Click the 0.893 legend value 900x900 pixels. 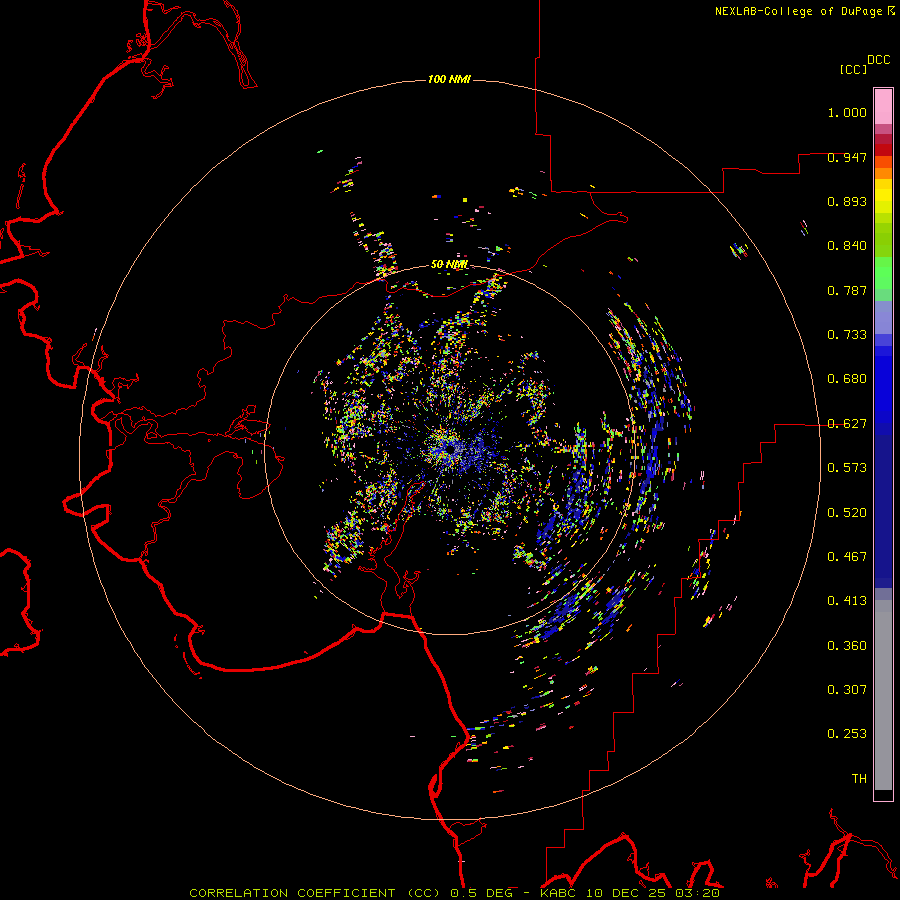coord(847,201)
